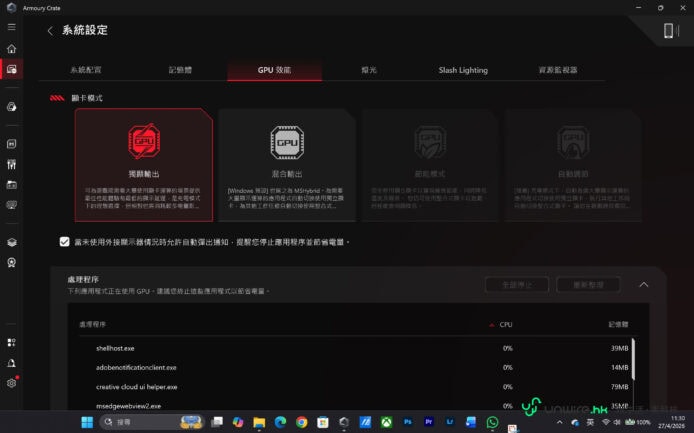Image resolution: width=694 pixels, height=433 pixels.
Task: Click the 記憶體 column header in the process table
Action: click(618, 325)
